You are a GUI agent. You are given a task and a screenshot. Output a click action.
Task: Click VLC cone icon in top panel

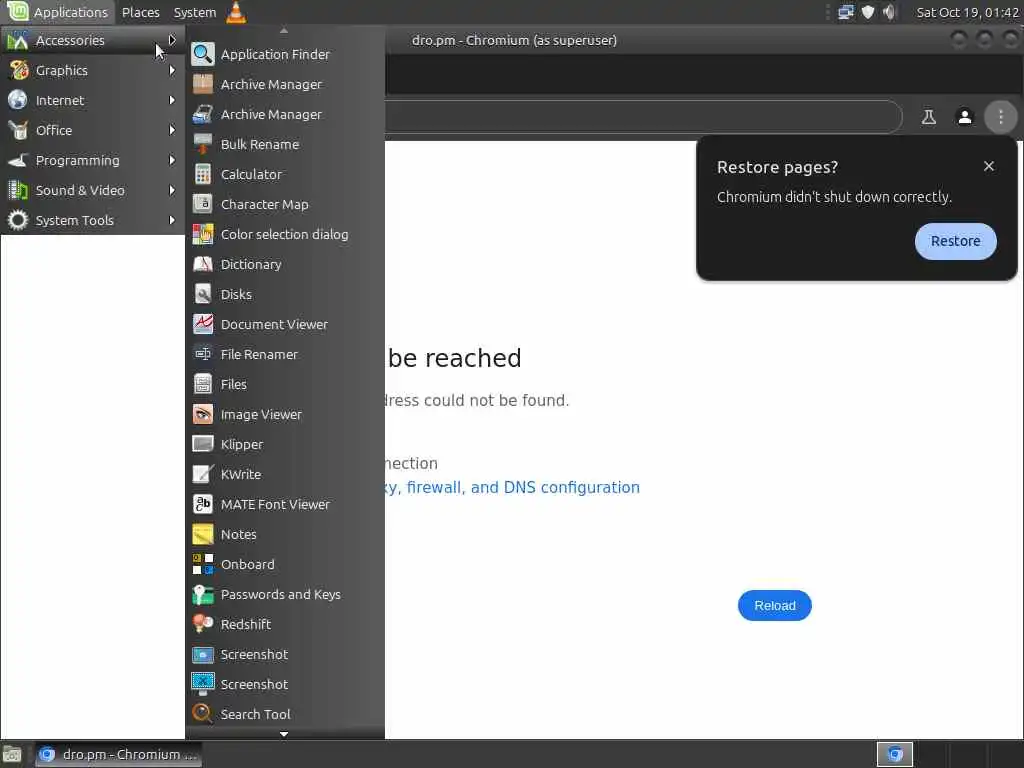point(236,12)
